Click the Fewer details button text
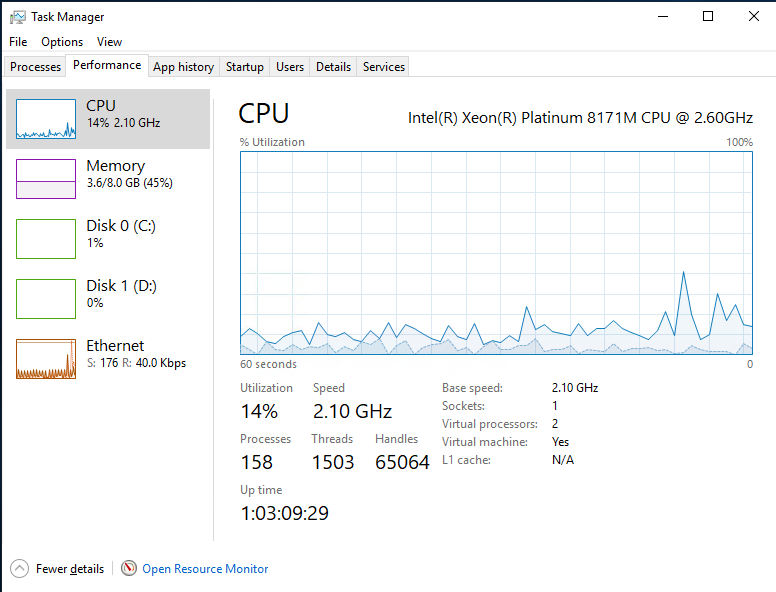The width and height of the screenshot is (776, 592). 70,569
